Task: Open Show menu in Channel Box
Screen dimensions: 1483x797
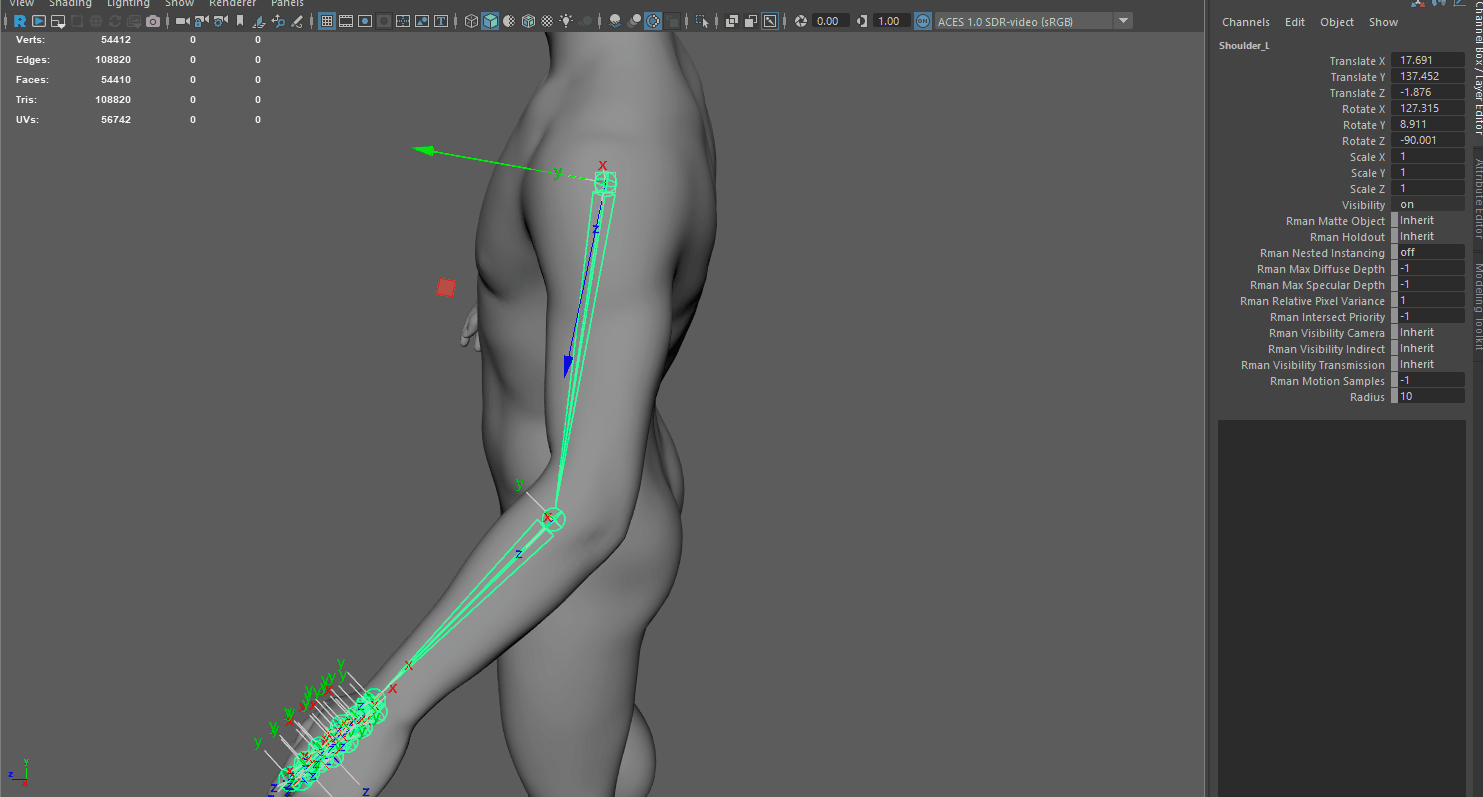Action: point(1383,22)
